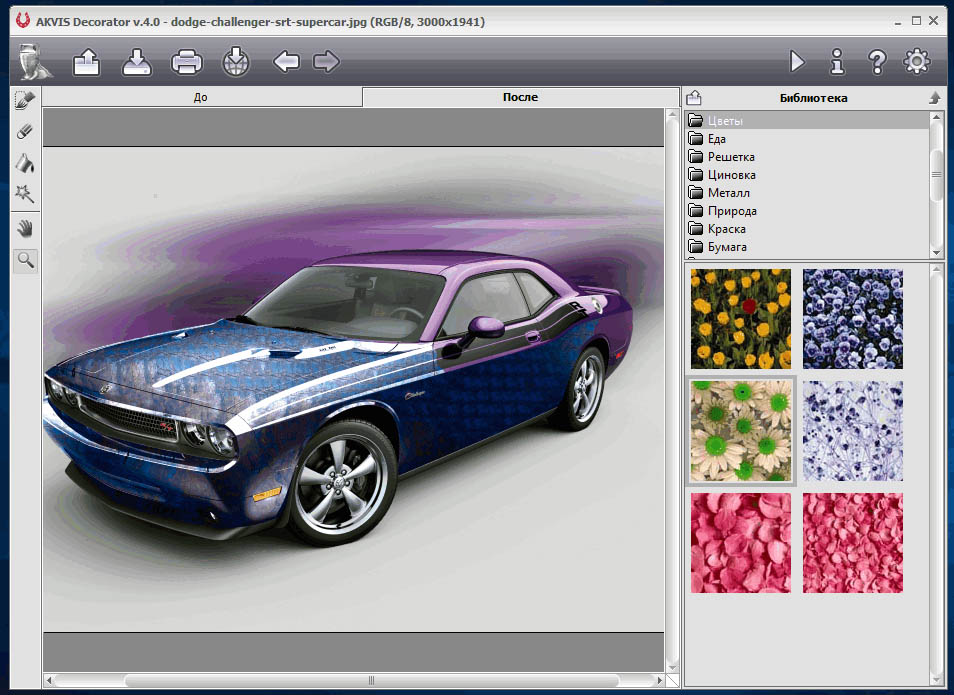
Task: Choose the yellow tulips texture thumbnail
Action: (x=741, y=319)
